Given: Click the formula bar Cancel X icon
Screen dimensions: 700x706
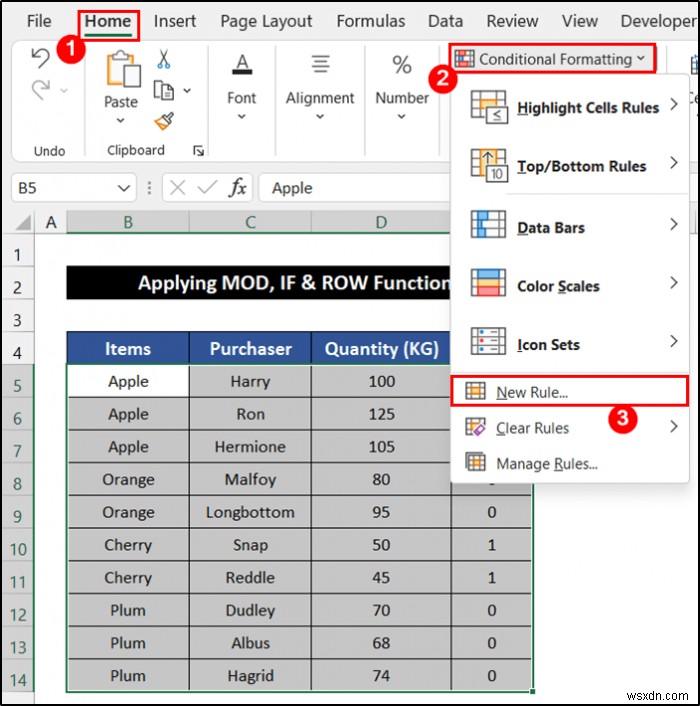Looking at the screenshot, I should point(177,188).
